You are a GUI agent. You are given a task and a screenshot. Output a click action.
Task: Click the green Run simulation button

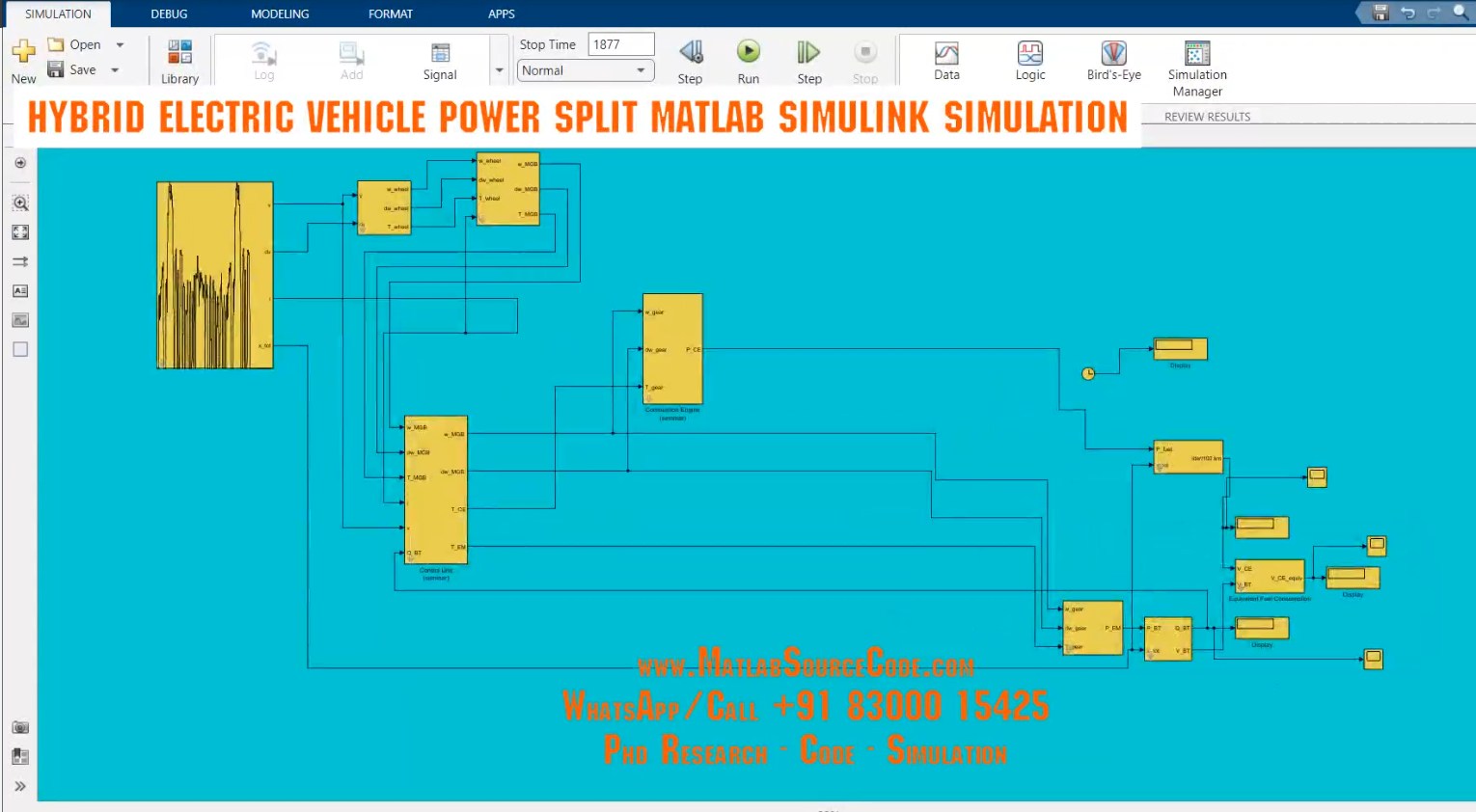pyautogui.click(x=749, y=51)
